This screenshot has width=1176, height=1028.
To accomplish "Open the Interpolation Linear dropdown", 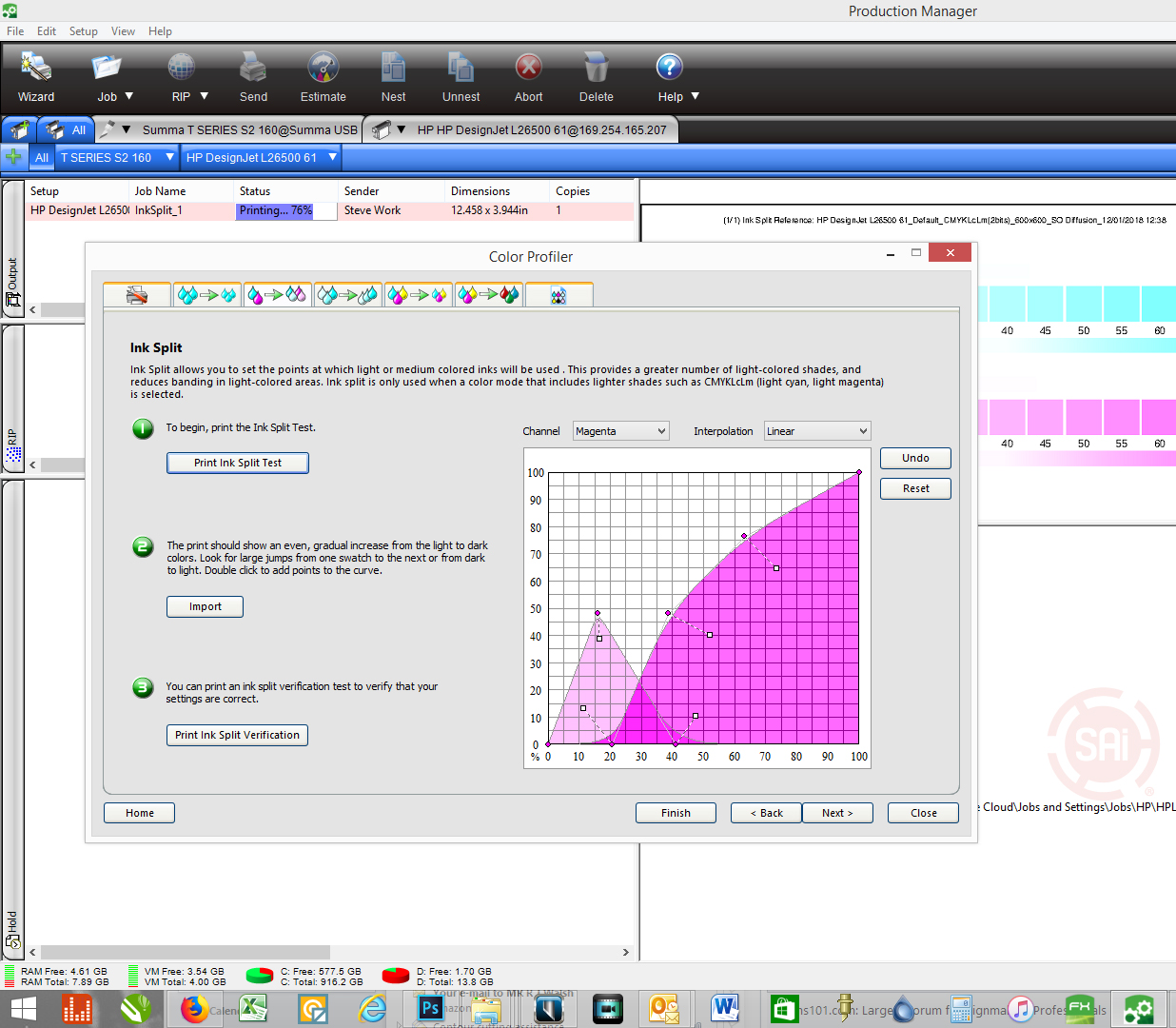I will point(817,431).
